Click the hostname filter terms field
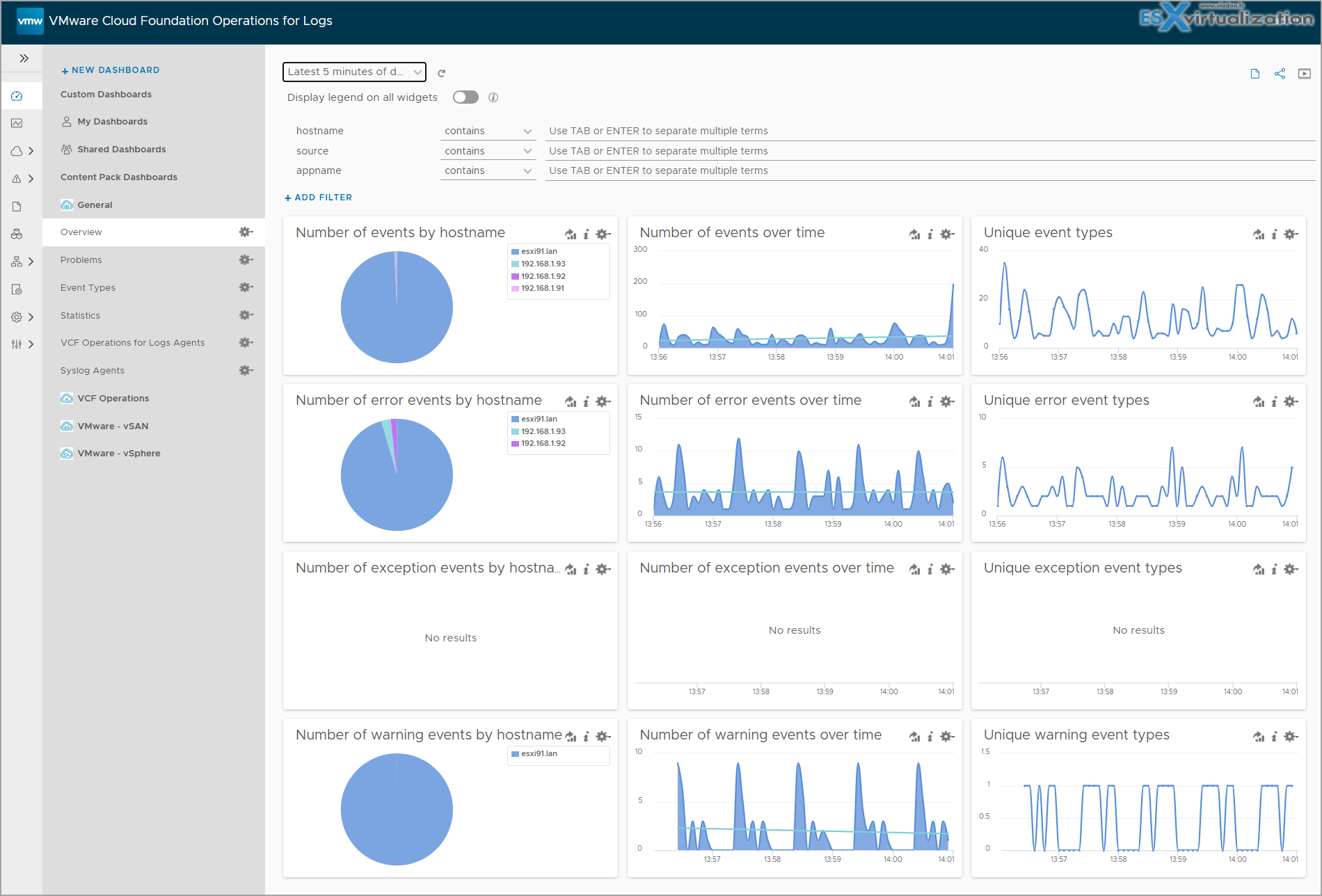The height and width of the screenshot is (896, 1322). pos(930,131)
